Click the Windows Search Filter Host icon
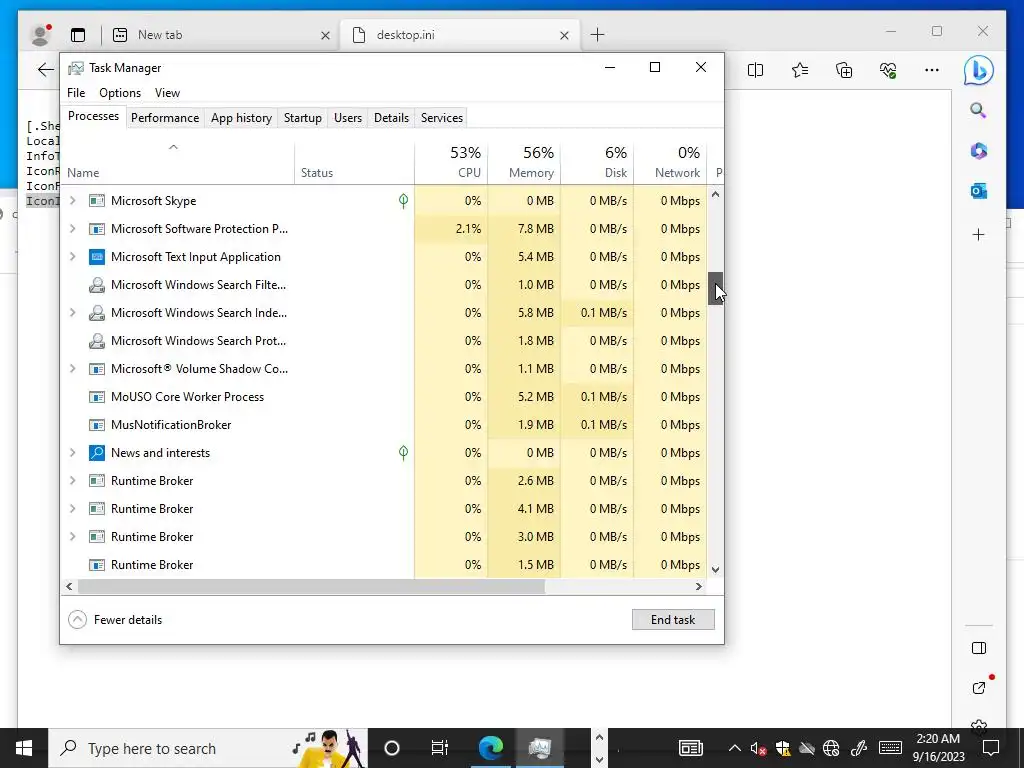The width and height of the screenshot is (1024, 768). pos(97,285)
